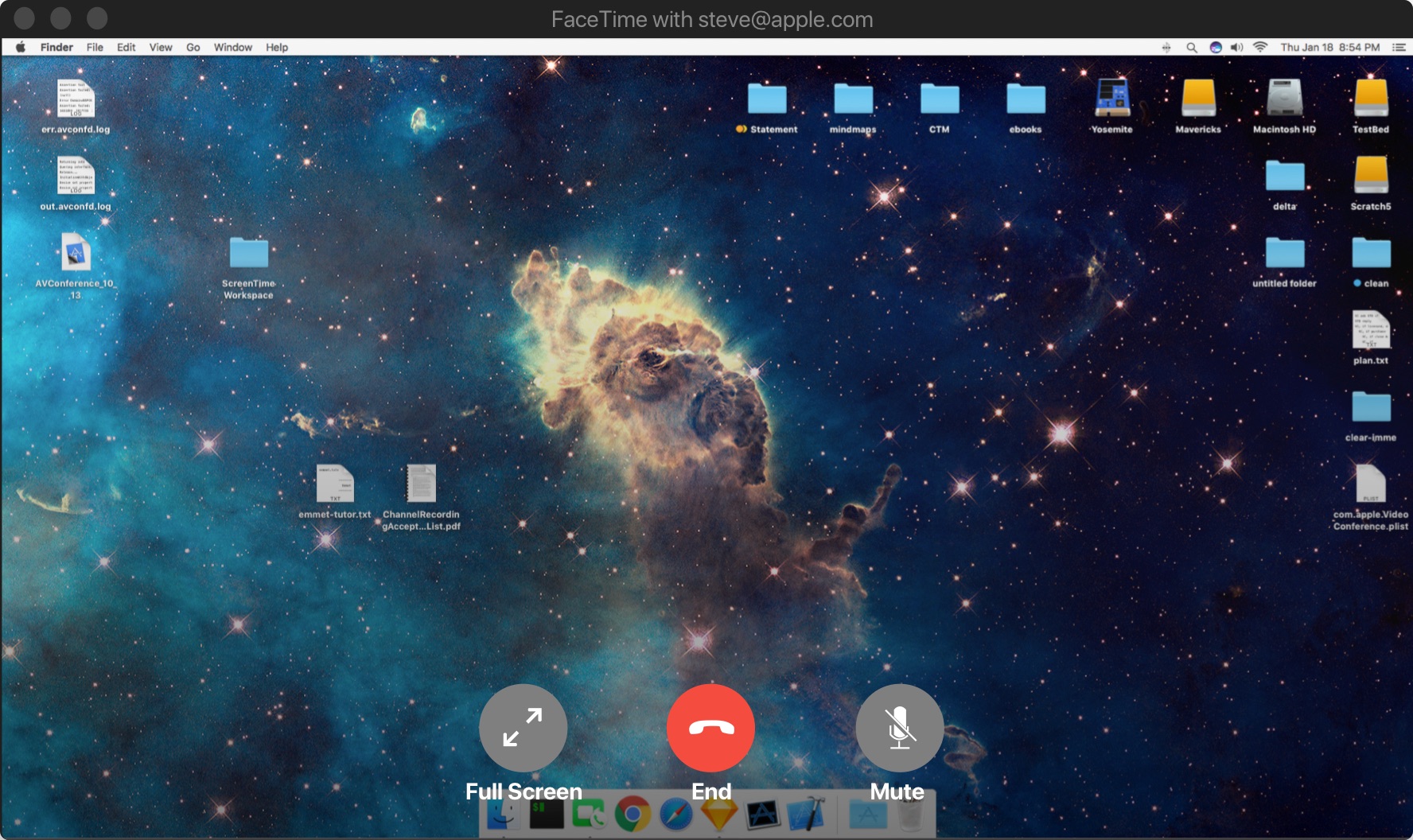Open the Finder menu
Viewport: 1413px width, 840px height.
coord(56,47)
